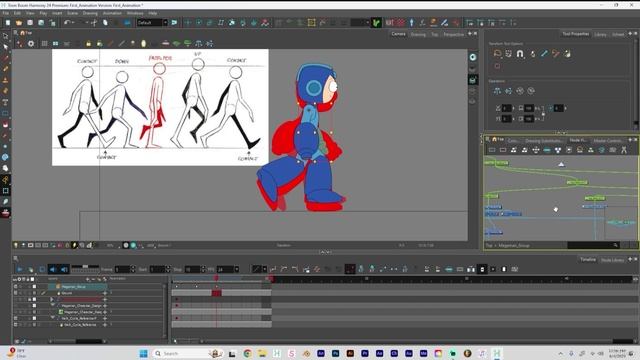Screen dimensions: 640x360
Task: Click the Undo arrow icon
Action: tap(67, 23)
